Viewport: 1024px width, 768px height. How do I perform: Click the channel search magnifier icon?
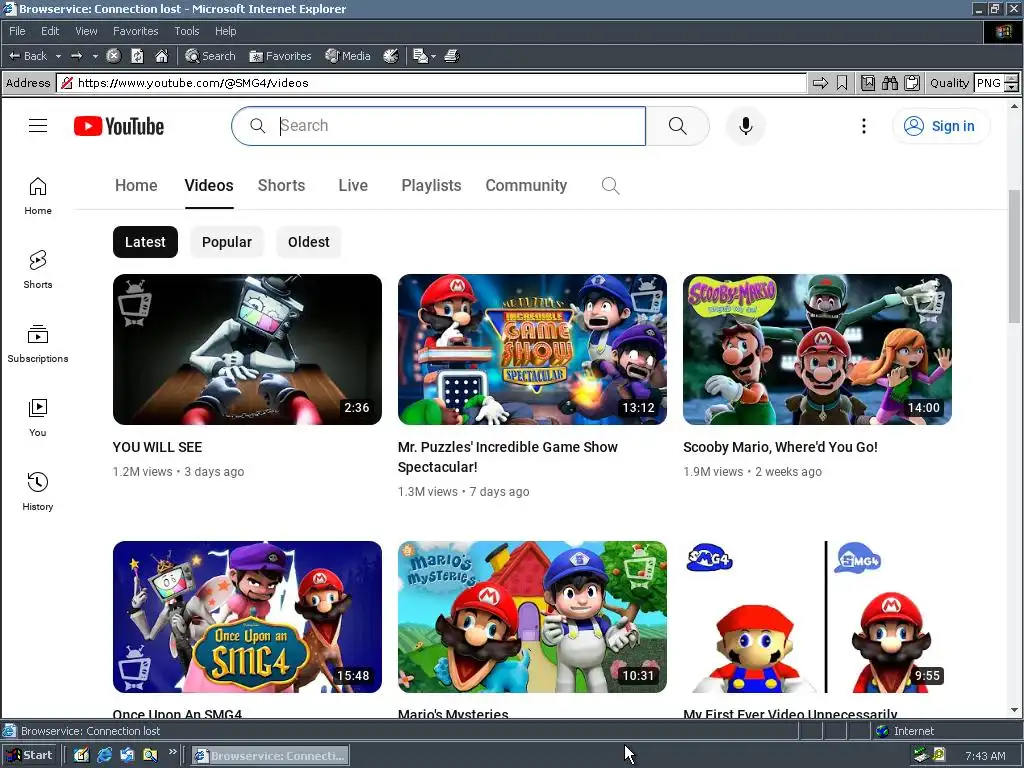[x=610, y=185]
